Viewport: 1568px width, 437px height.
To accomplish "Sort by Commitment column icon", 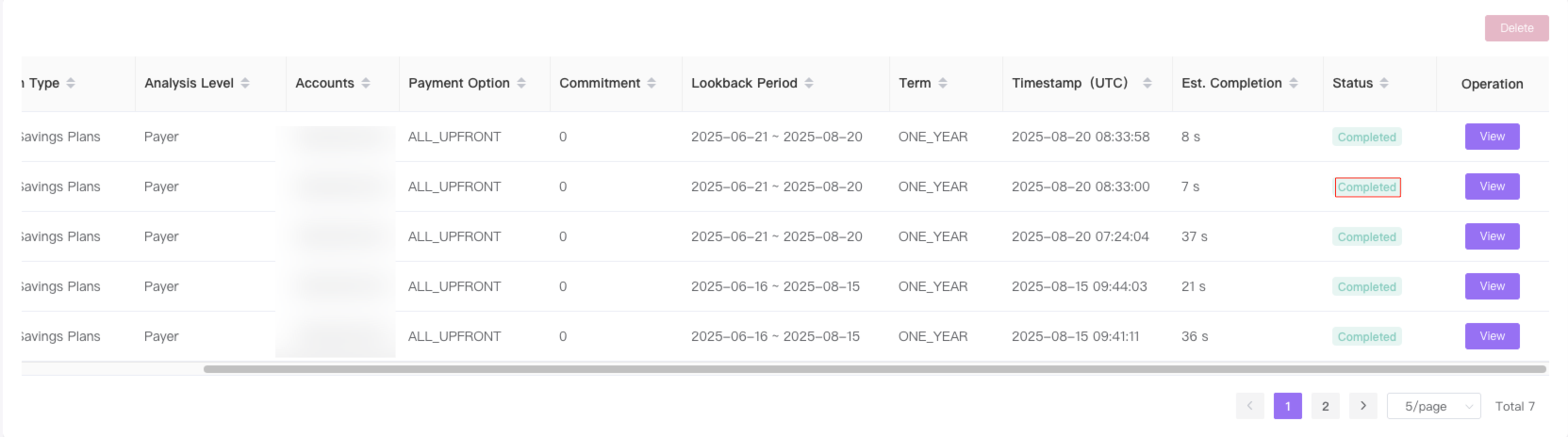I will tap(652, 83).
